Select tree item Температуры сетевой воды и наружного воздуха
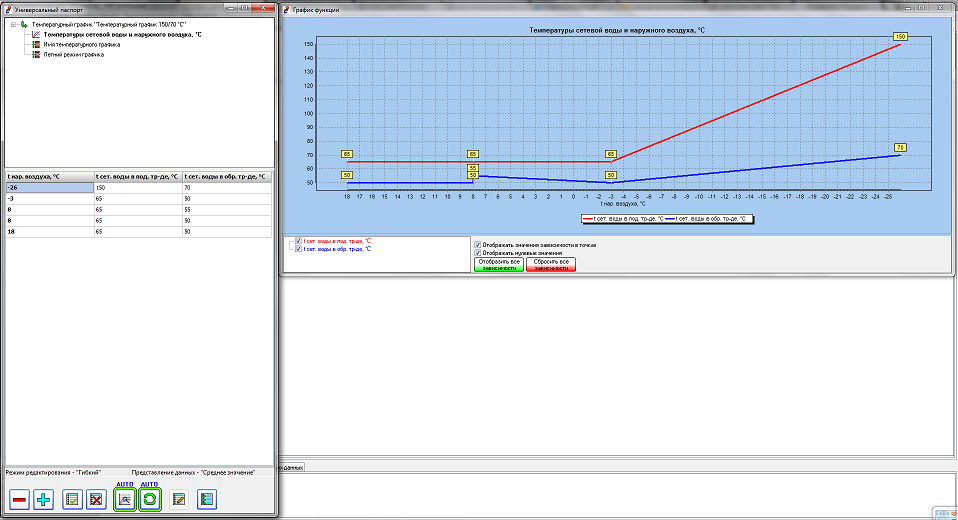Image resolution: width=958 pixels, height=520 pixels. (x=122, y=35)
